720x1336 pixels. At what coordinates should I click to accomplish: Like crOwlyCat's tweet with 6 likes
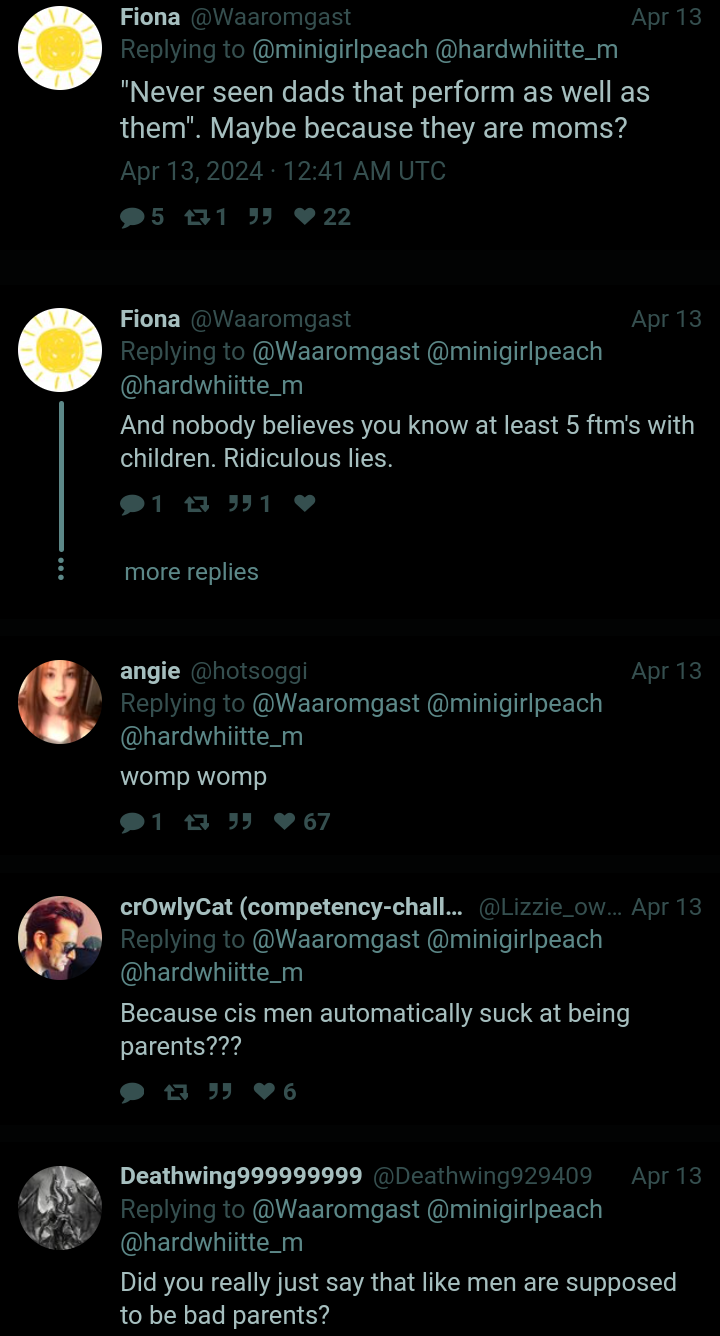pos(264,1091)
